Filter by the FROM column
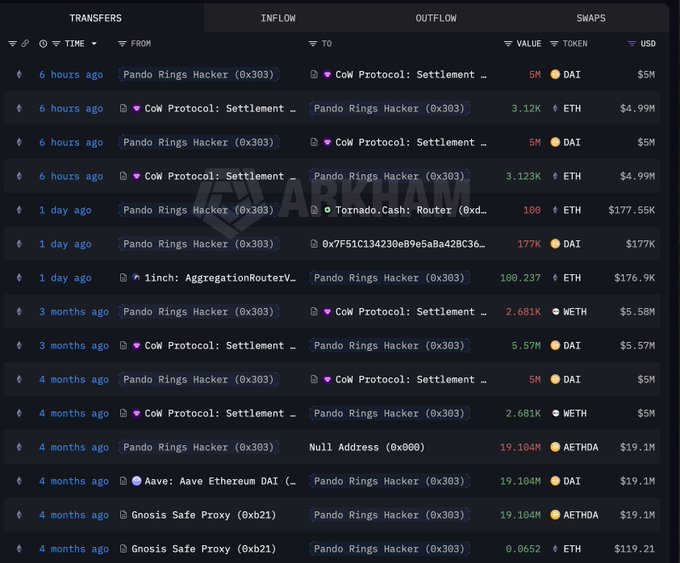The image size is (680, 563). coord(122,43)
